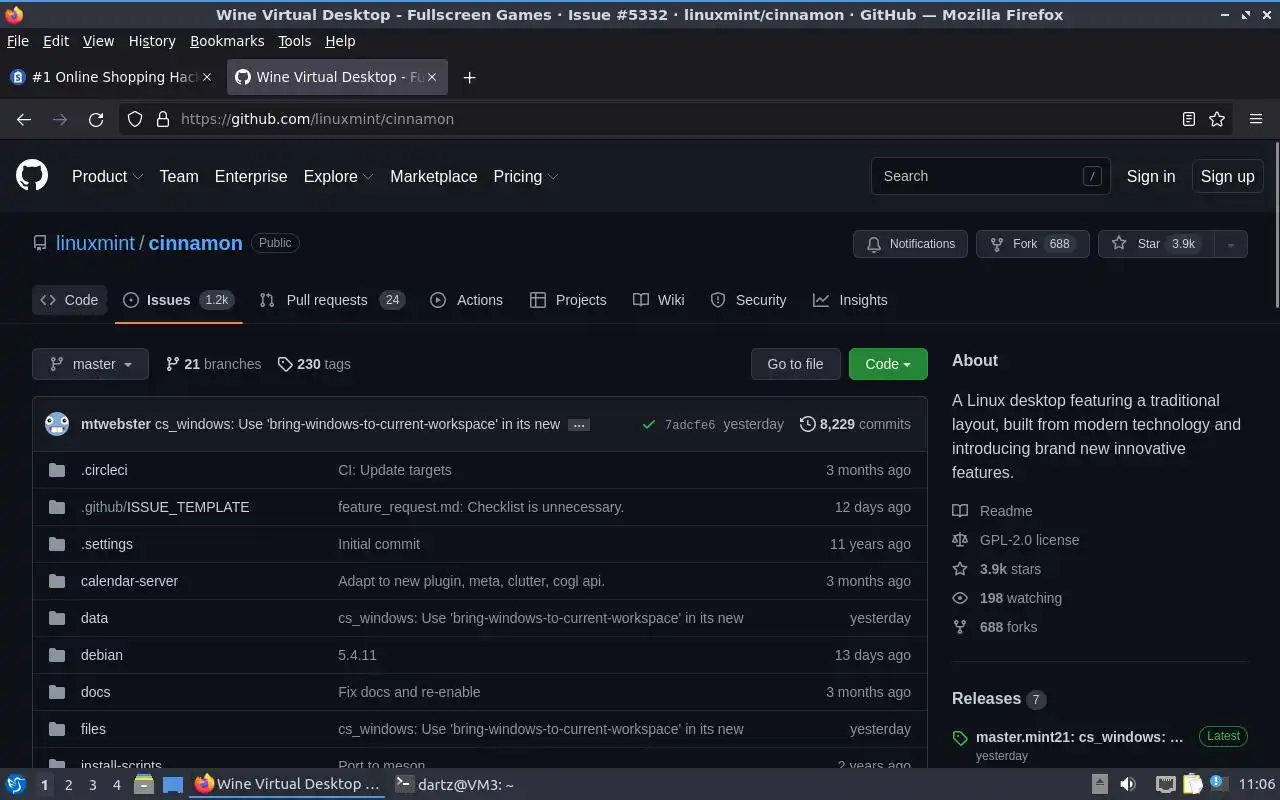Click the tracking protection shield icon
Viewport: 1280px width, 800px height.
(x=135, y=119)
